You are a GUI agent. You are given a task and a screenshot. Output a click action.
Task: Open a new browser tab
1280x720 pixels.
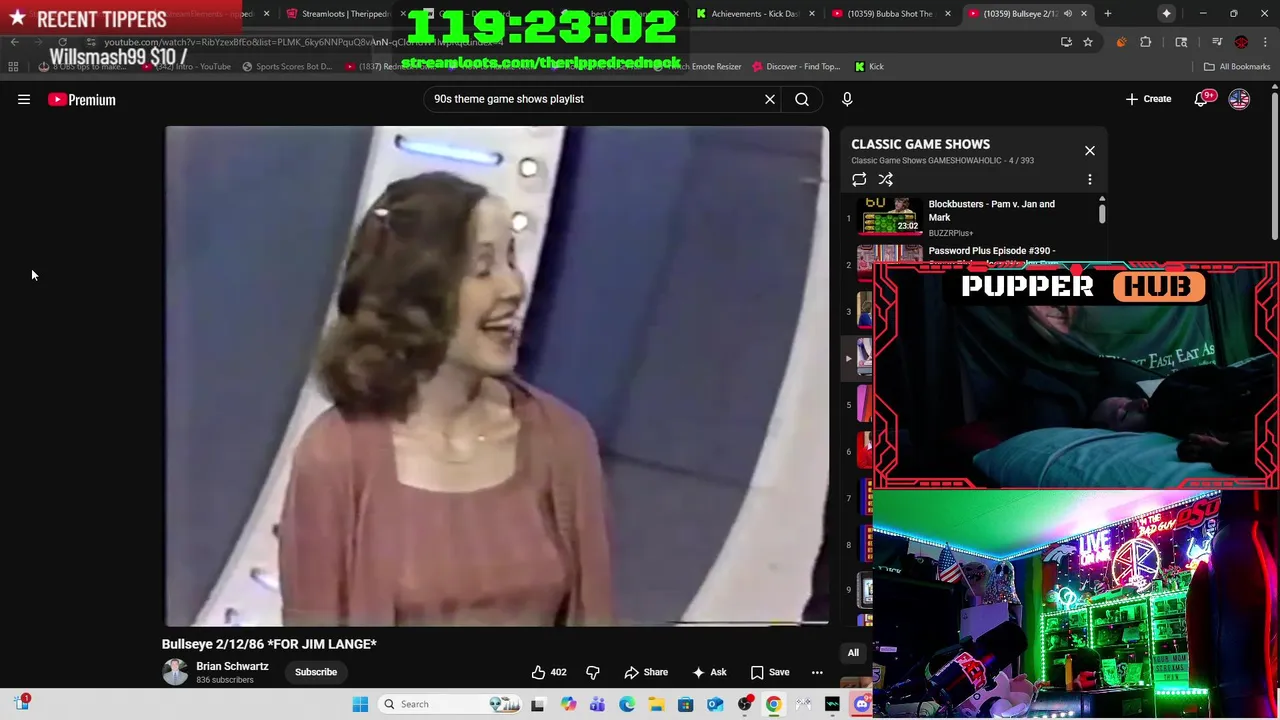[1107, 14]
